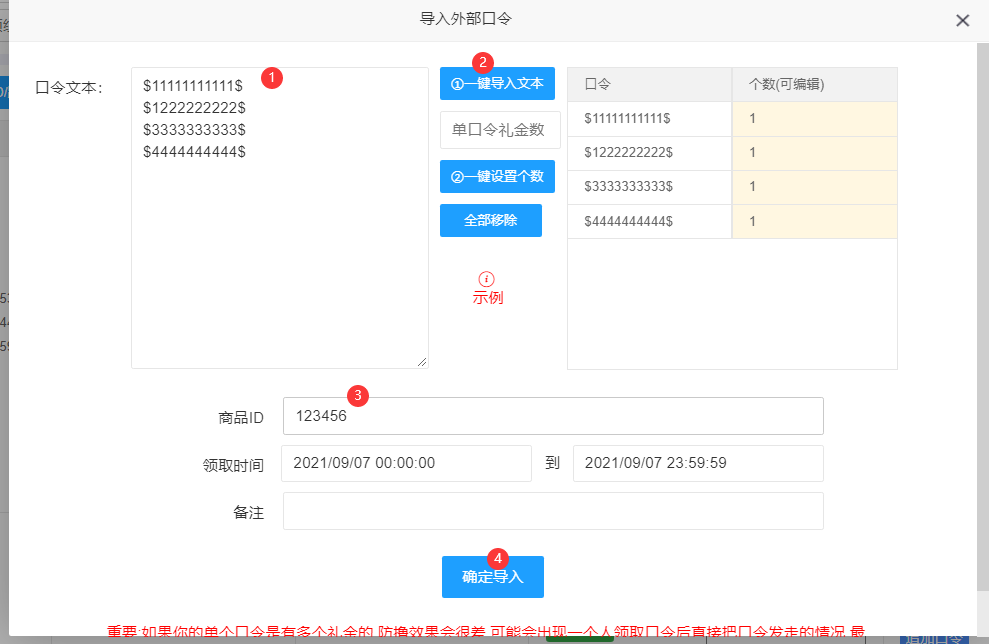
Task: Click the 个数(可编辑) column header
Action: tap(814, 85)
